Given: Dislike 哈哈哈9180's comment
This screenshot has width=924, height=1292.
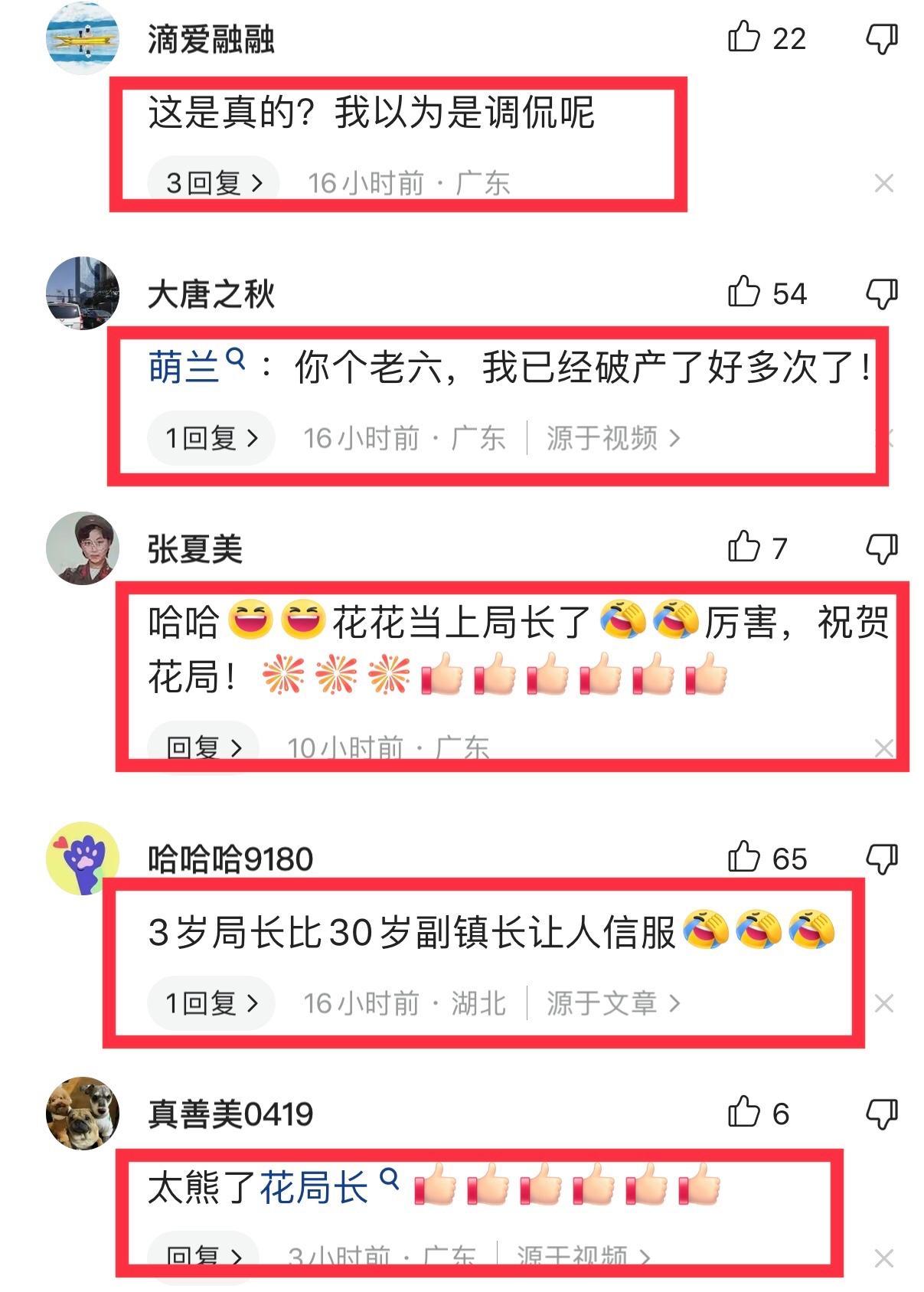Looking at the screenshot, I should point(881,859).
